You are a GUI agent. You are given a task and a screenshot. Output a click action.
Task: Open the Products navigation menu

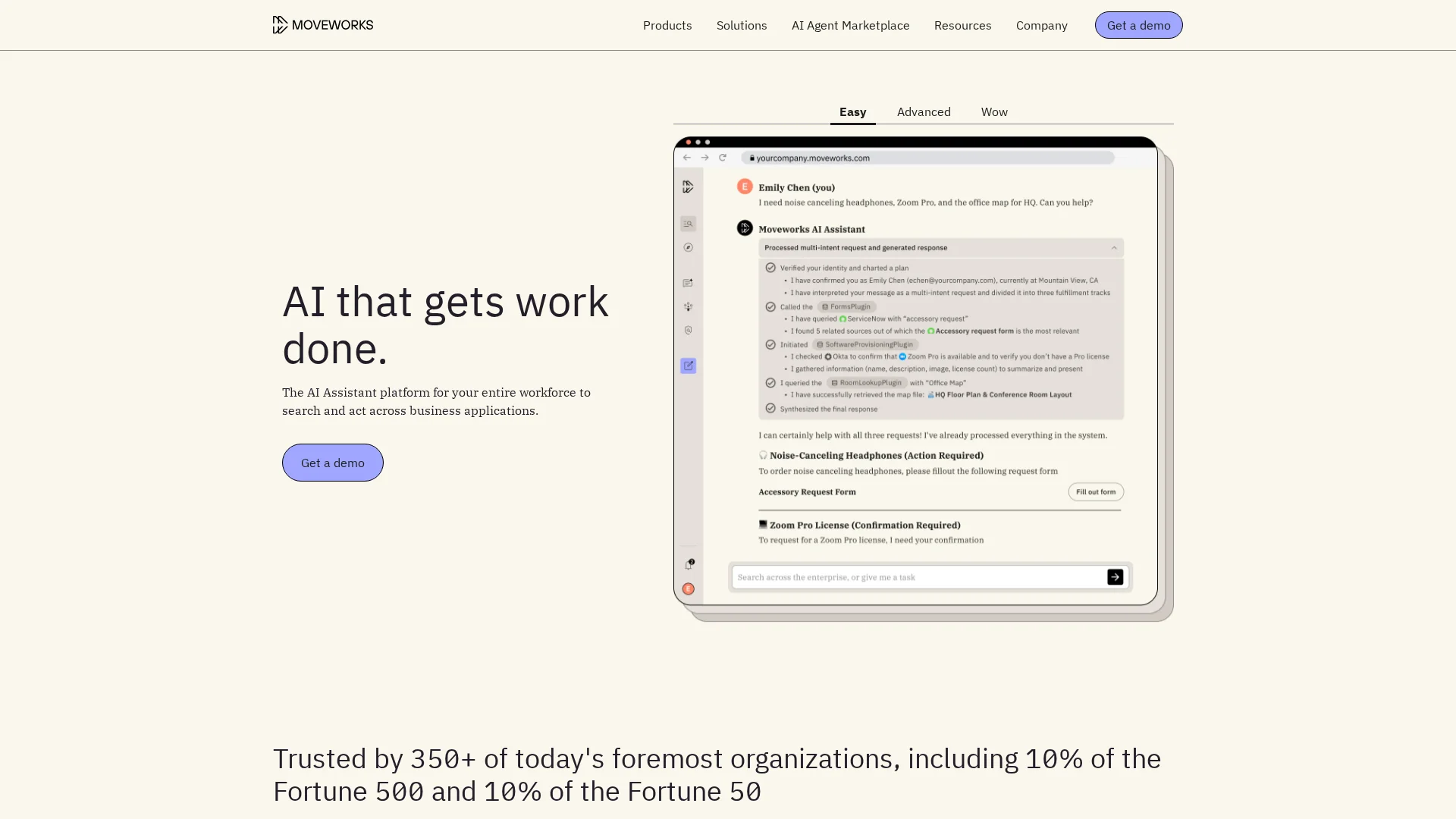coord(667,25)
